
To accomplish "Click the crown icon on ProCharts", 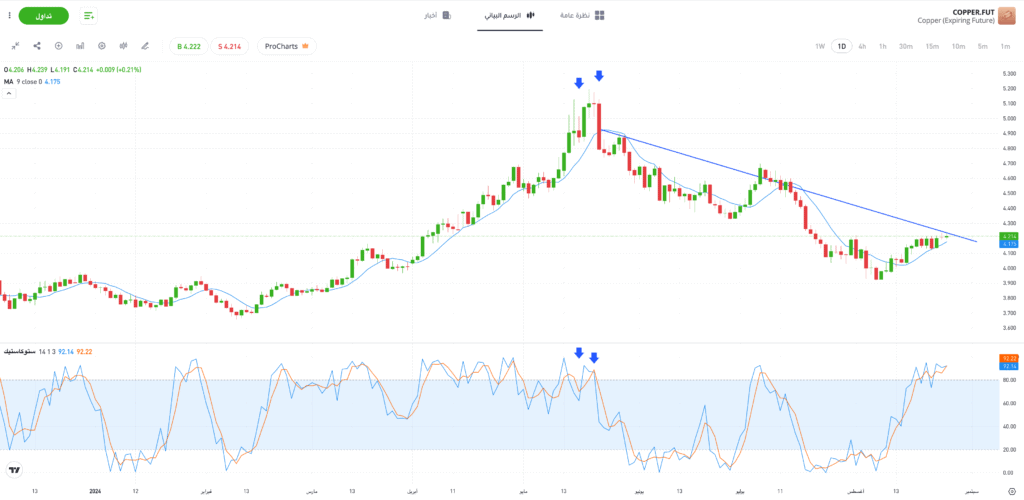I will 305,46.
